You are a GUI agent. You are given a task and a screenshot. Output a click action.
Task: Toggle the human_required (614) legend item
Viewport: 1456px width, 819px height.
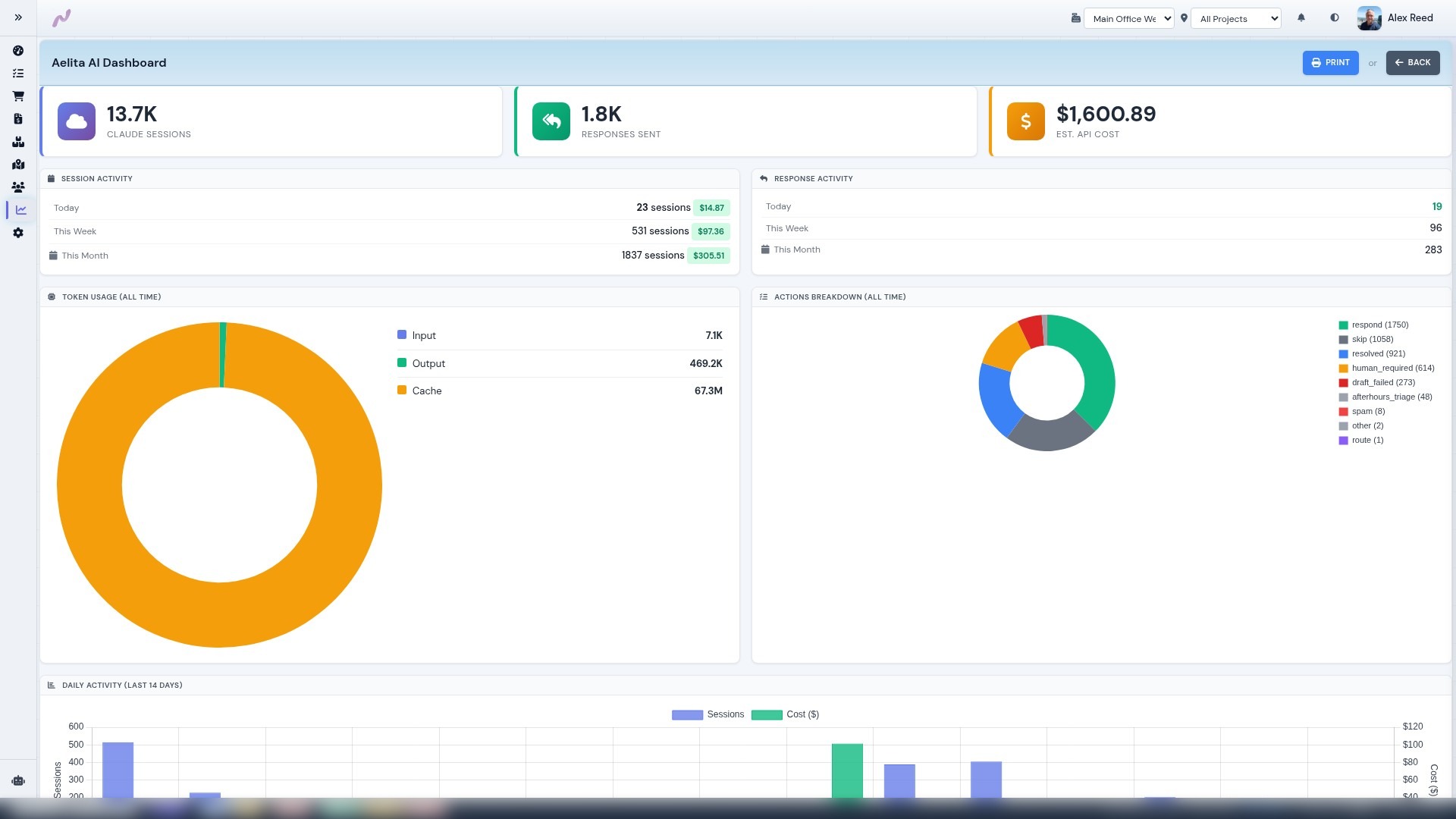coord(1386,369)
